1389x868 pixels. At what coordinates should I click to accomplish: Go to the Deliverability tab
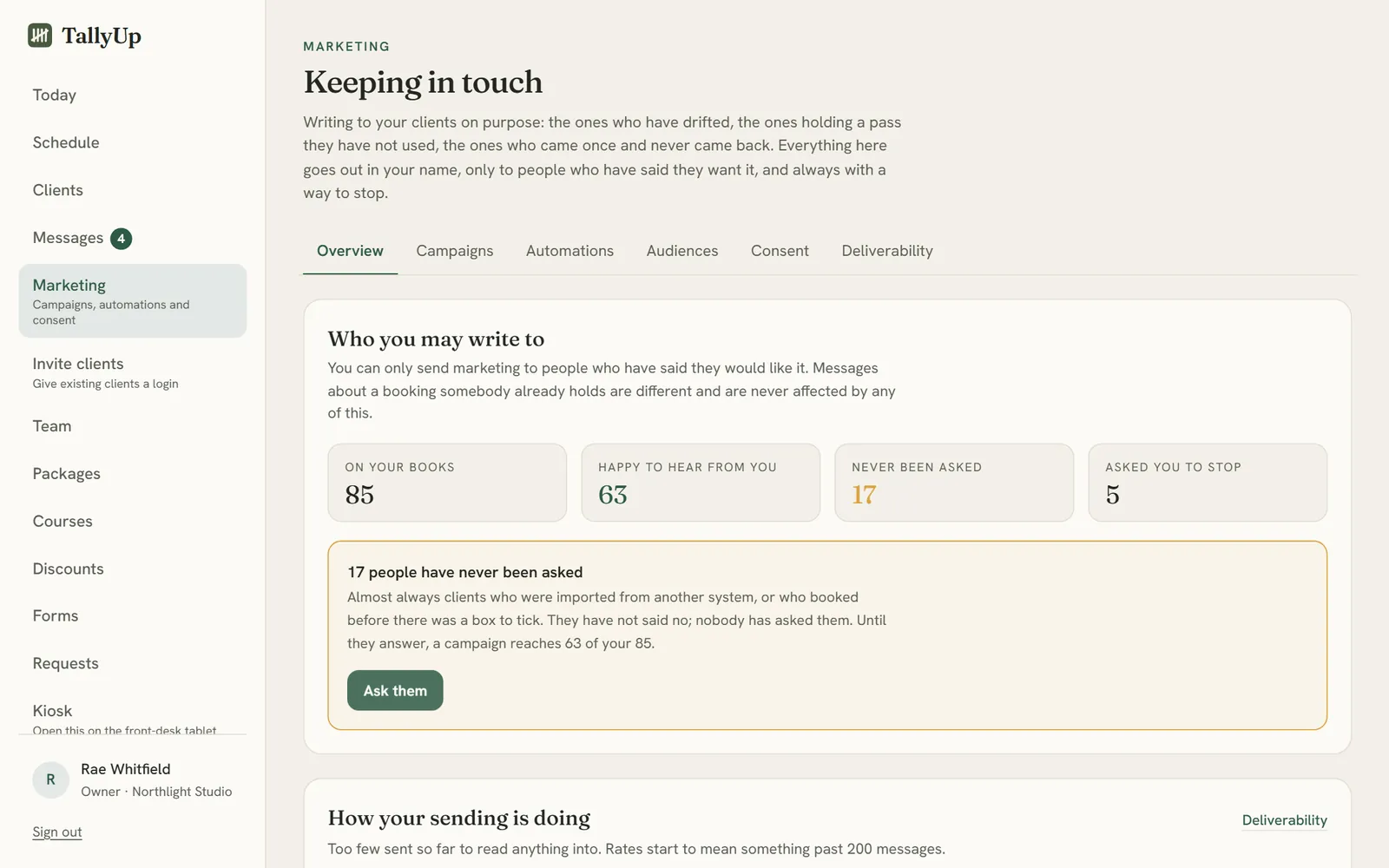[x=886, y=251]
